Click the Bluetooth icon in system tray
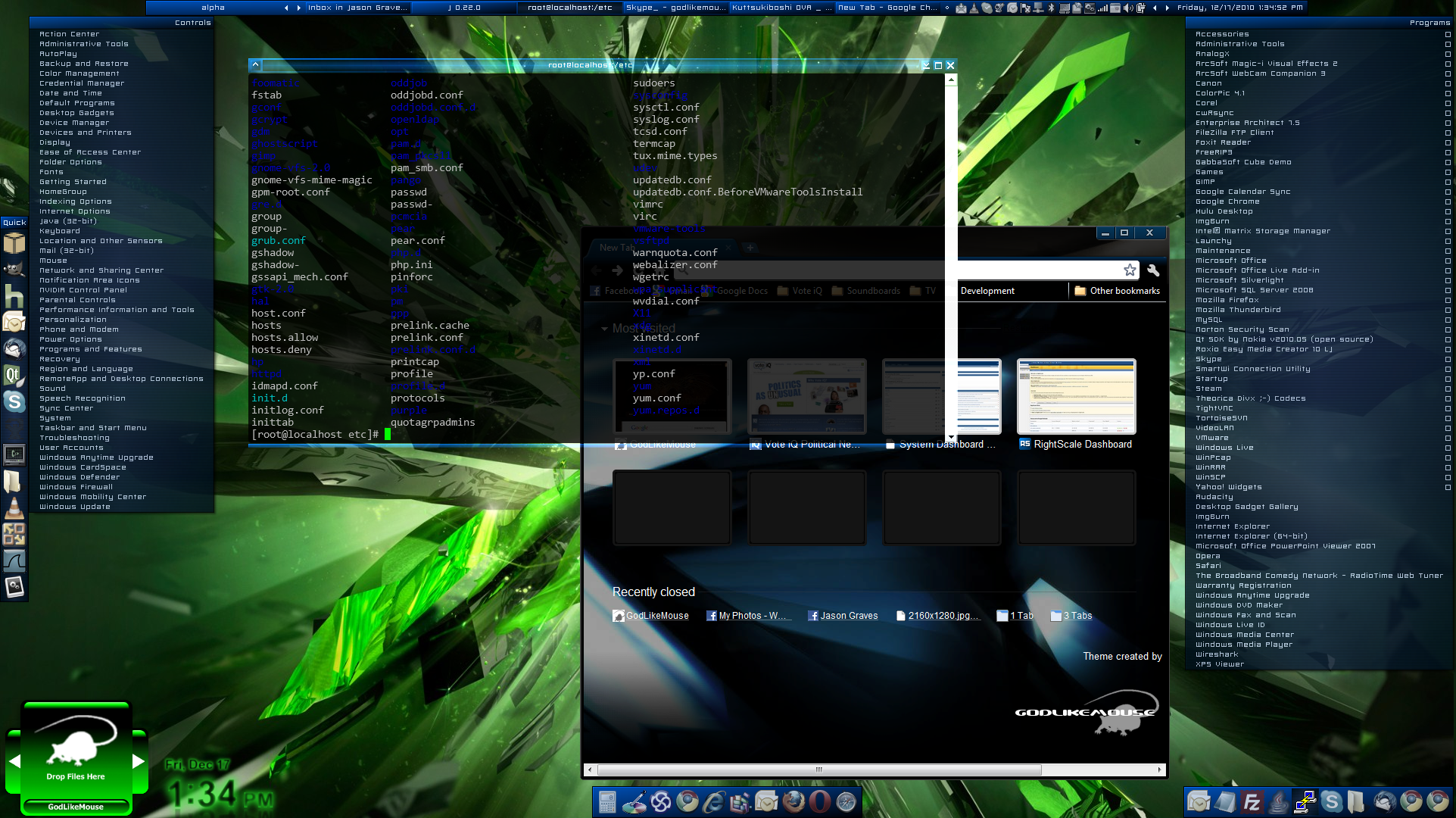Viewport: 1456px width, 818px height. pyautogui.click(x=1051, y=8)
